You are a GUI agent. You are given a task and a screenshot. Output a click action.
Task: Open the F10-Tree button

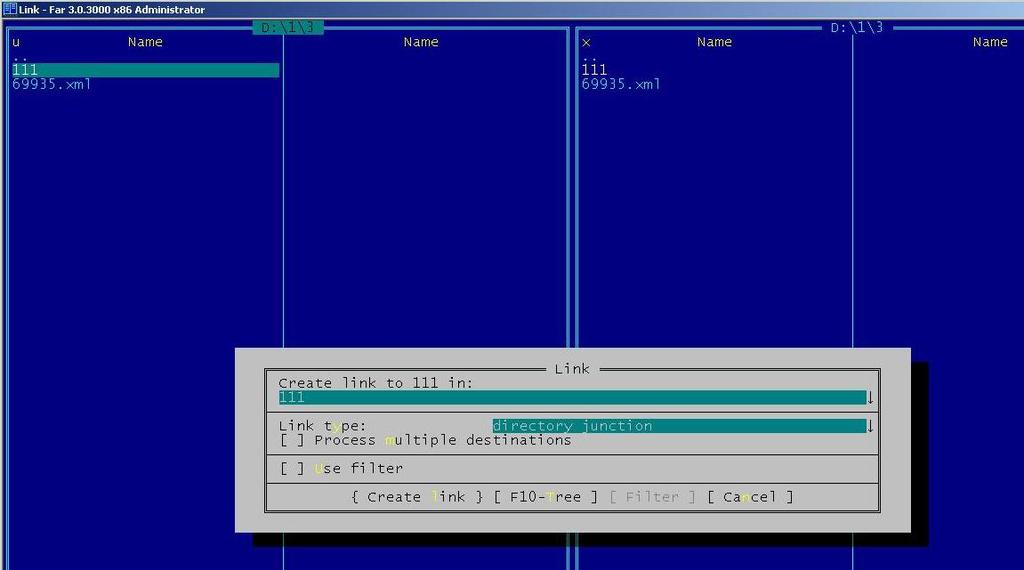(545, 497)
